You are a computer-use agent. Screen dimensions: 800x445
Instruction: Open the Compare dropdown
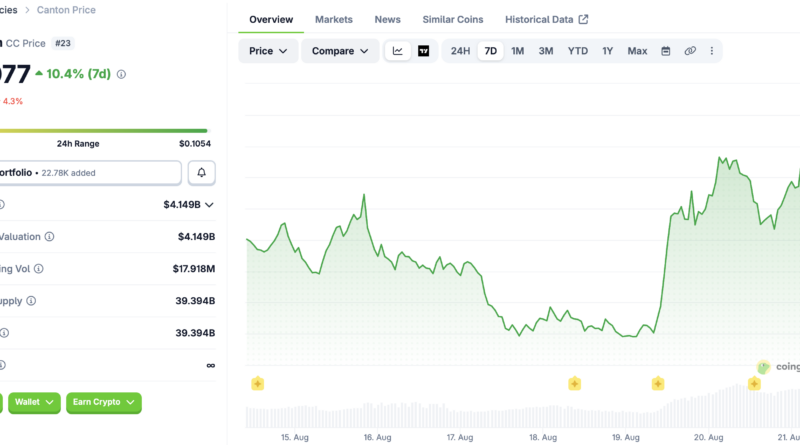(340, 51)
